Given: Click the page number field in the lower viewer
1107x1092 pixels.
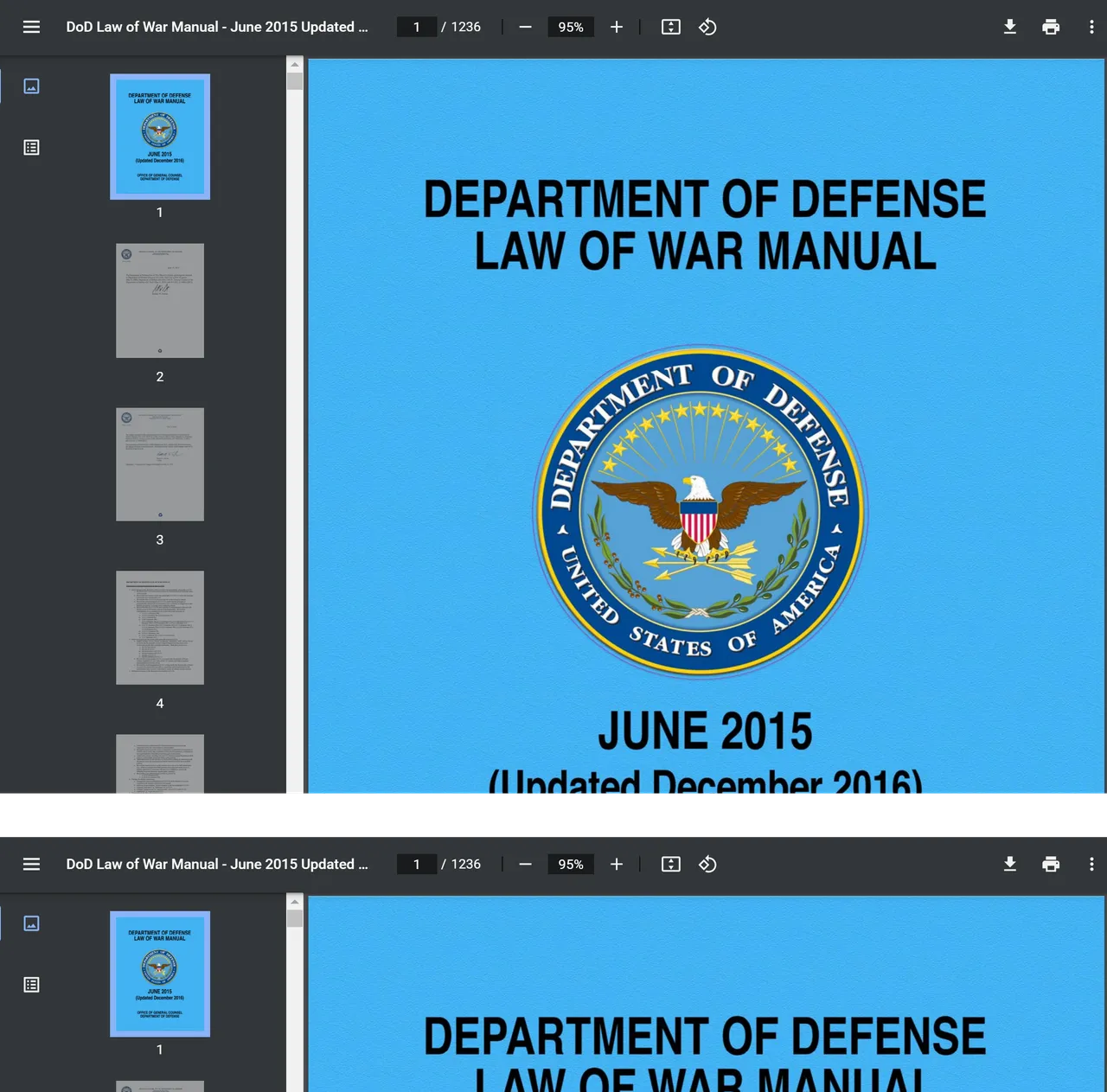Looking at the screenshot, I should [417, 864].
